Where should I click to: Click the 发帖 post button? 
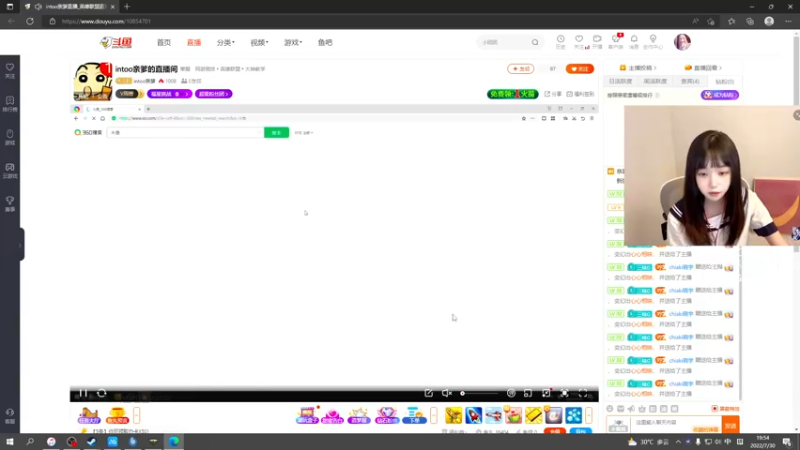(x=520, y=68)
